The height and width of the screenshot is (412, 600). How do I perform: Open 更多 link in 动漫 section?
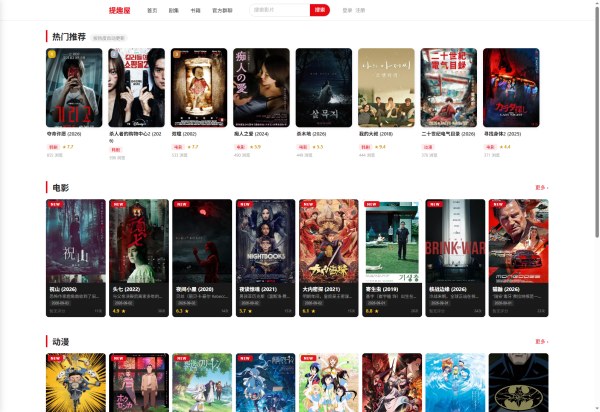point(541,341)
